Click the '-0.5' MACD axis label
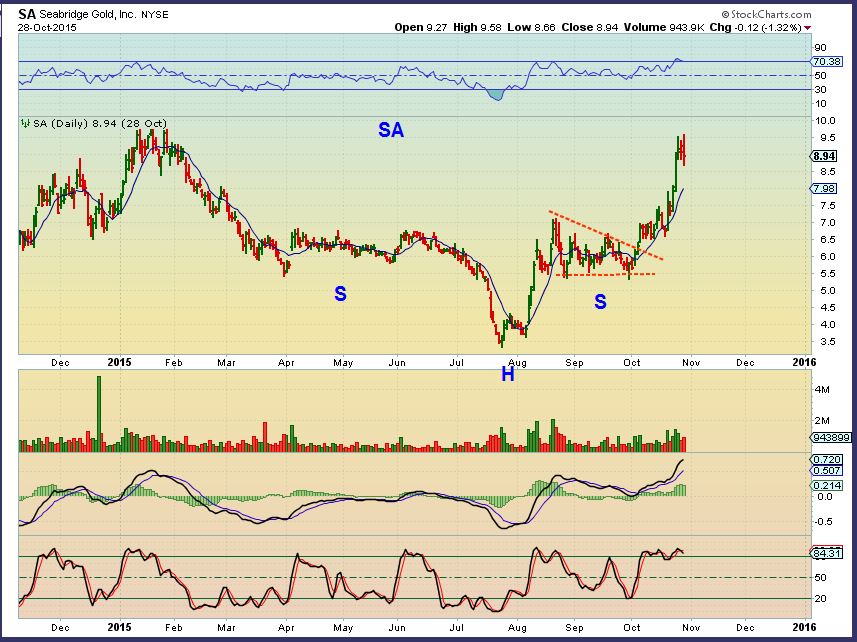The width and height of the screenshot is (857, 642). pyautogui.click(x=823, y=522)
